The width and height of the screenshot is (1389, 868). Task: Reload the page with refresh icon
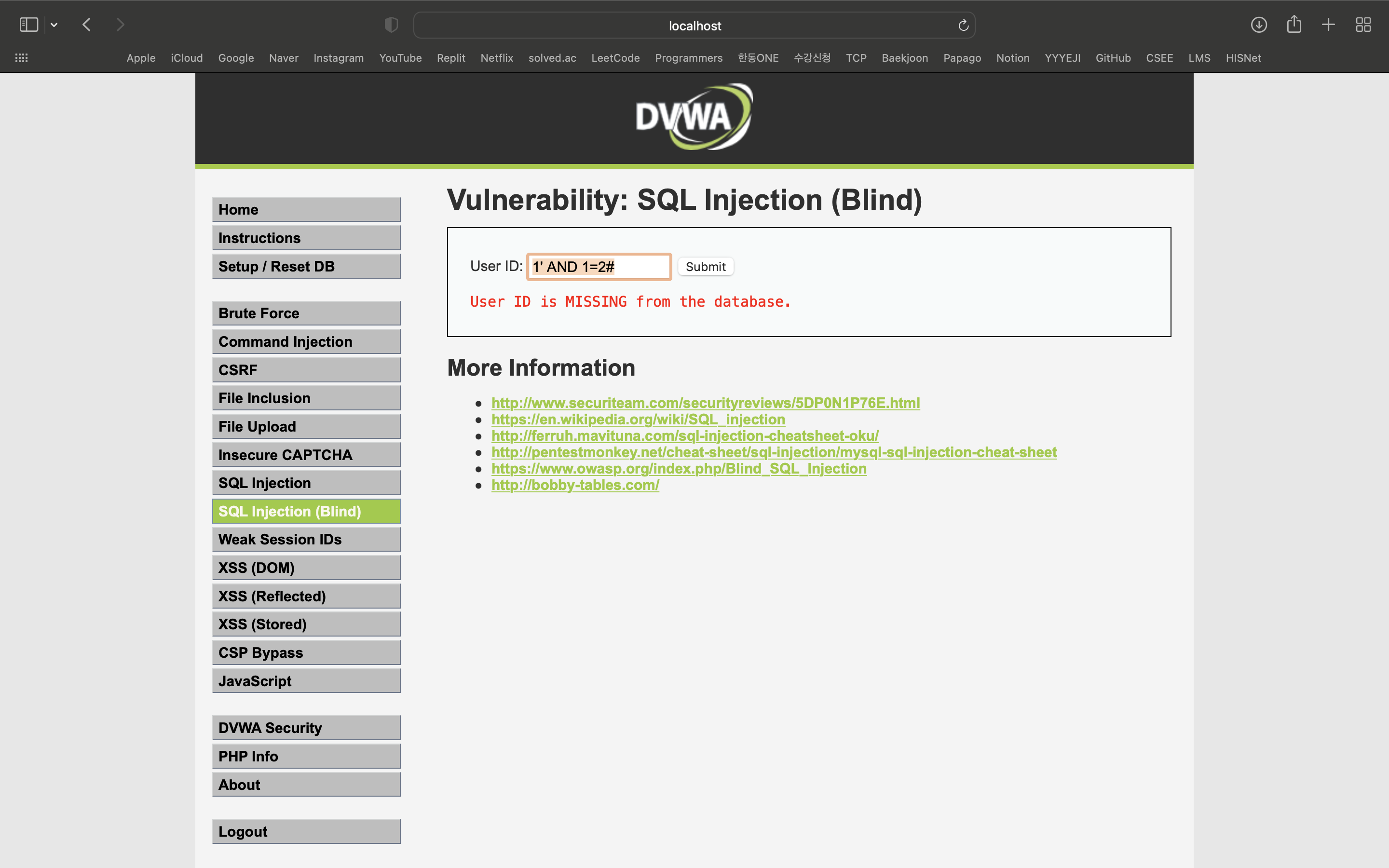point(963,25)
